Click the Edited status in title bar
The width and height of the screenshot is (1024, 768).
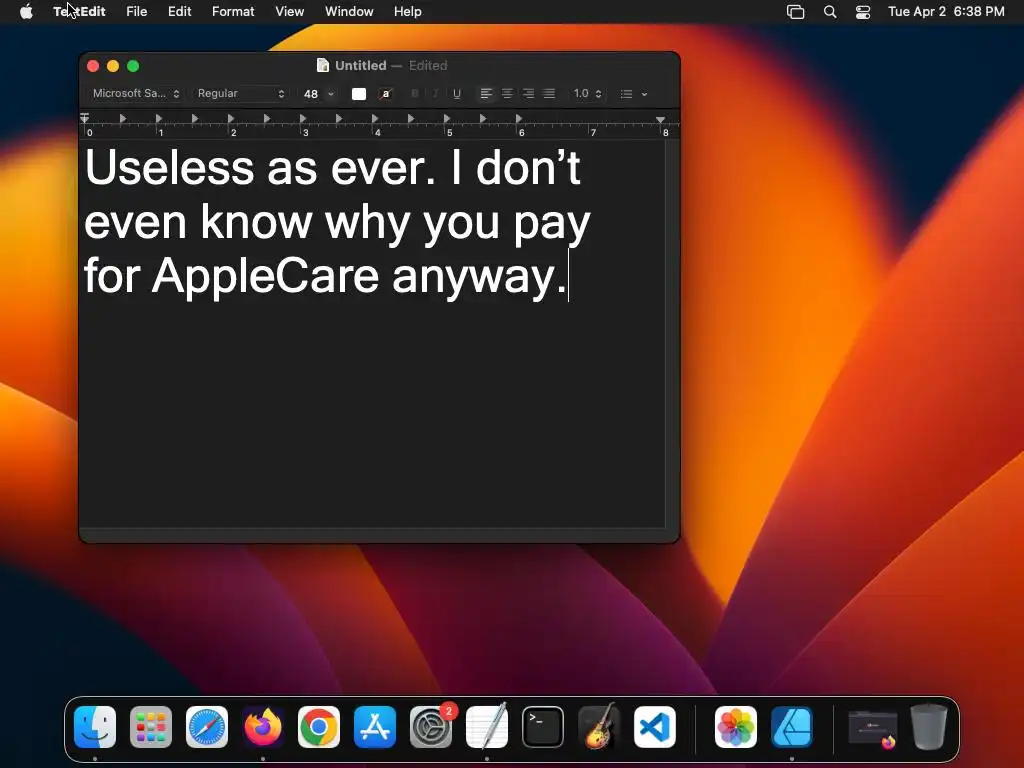click(x=428, y=65)
